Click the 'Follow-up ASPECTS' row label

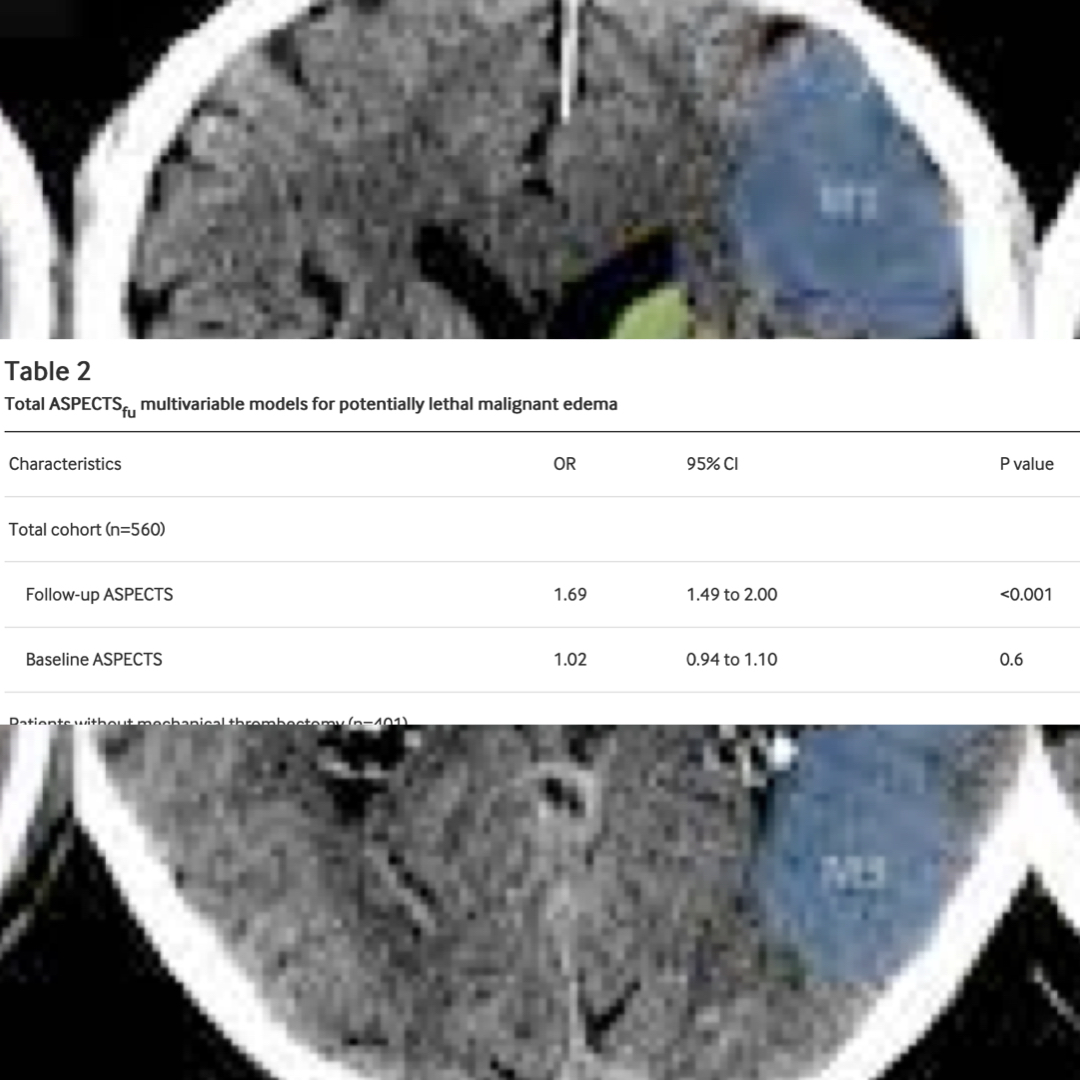(x=99, y=594)
